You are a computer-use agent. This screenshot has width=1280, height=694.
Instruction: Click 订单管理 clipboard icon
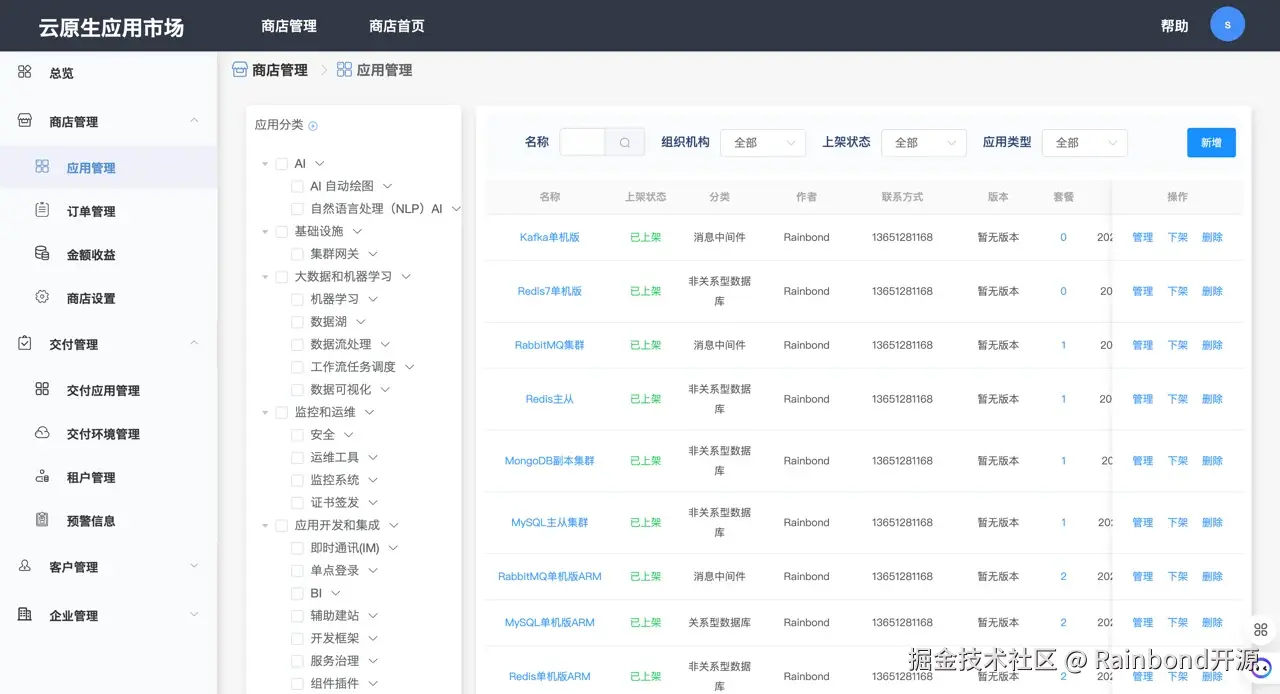(42, 210)
